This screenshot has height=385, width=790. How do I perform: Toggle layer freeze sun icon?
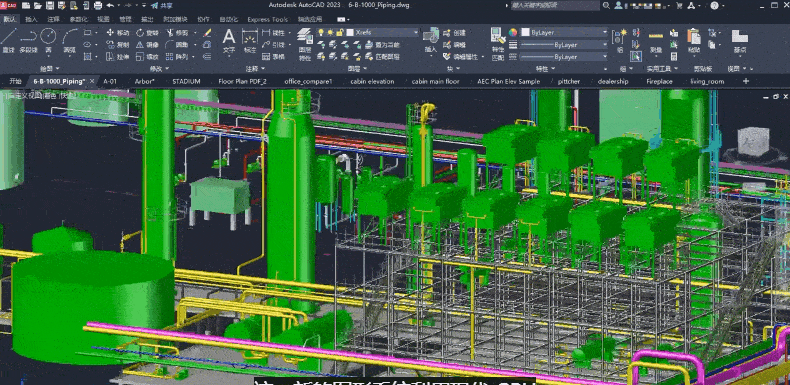330,32
